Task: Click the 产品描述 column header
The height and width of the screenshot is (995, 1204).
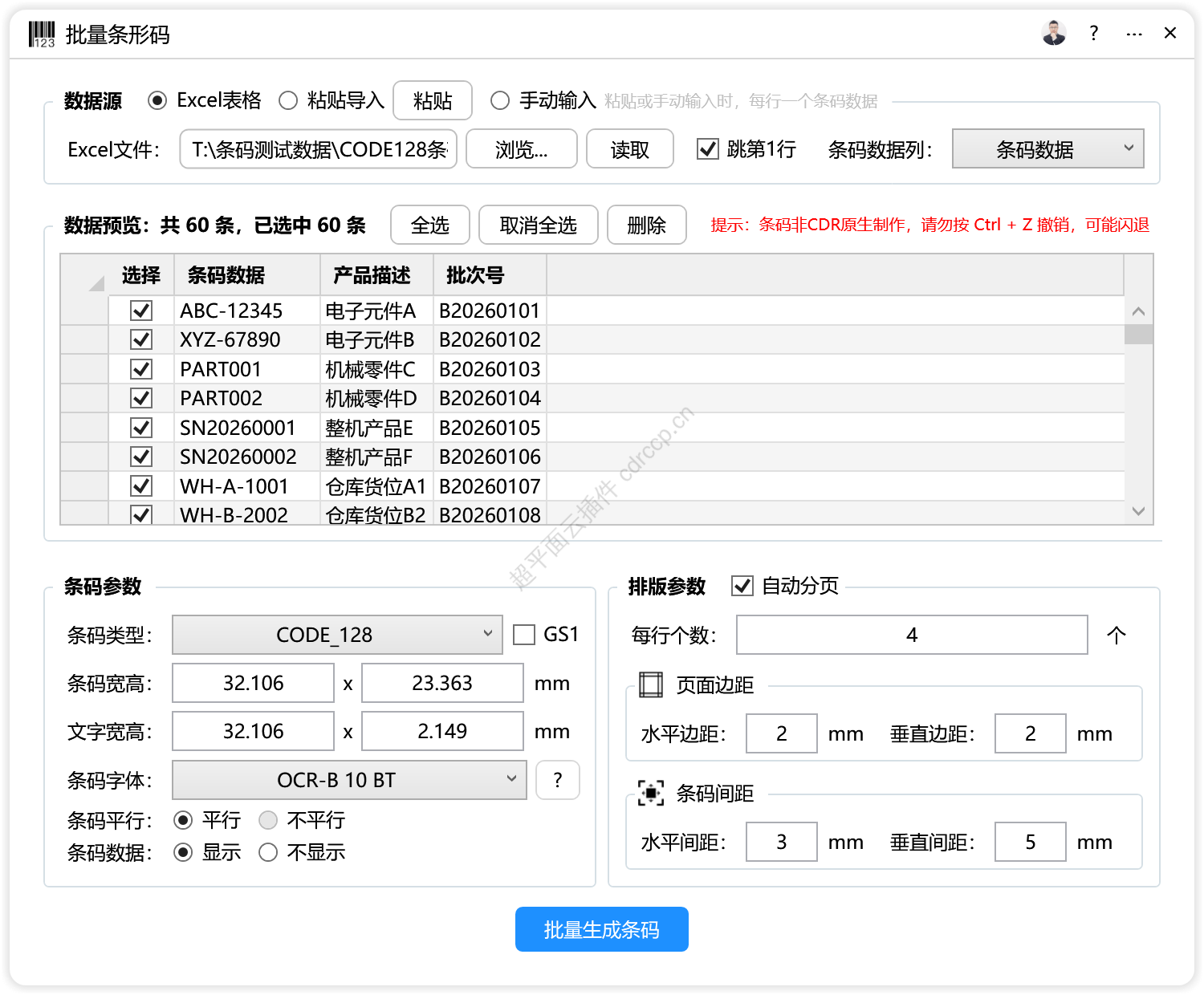Action: tap(377, 275)
